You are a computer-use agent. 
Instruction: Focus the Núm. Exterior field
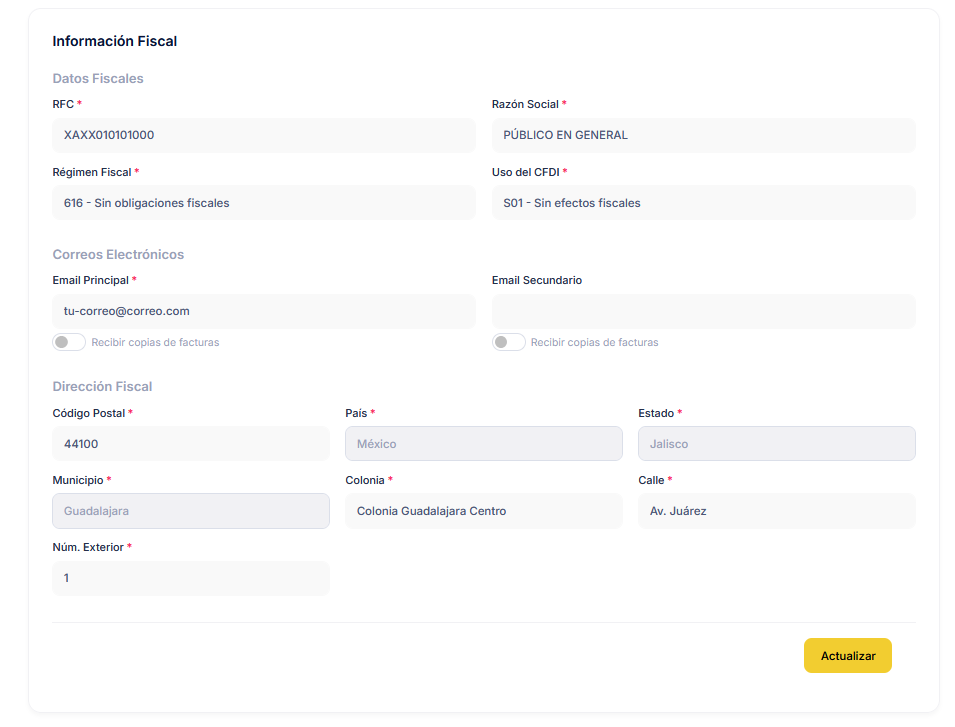click(190, 578)
